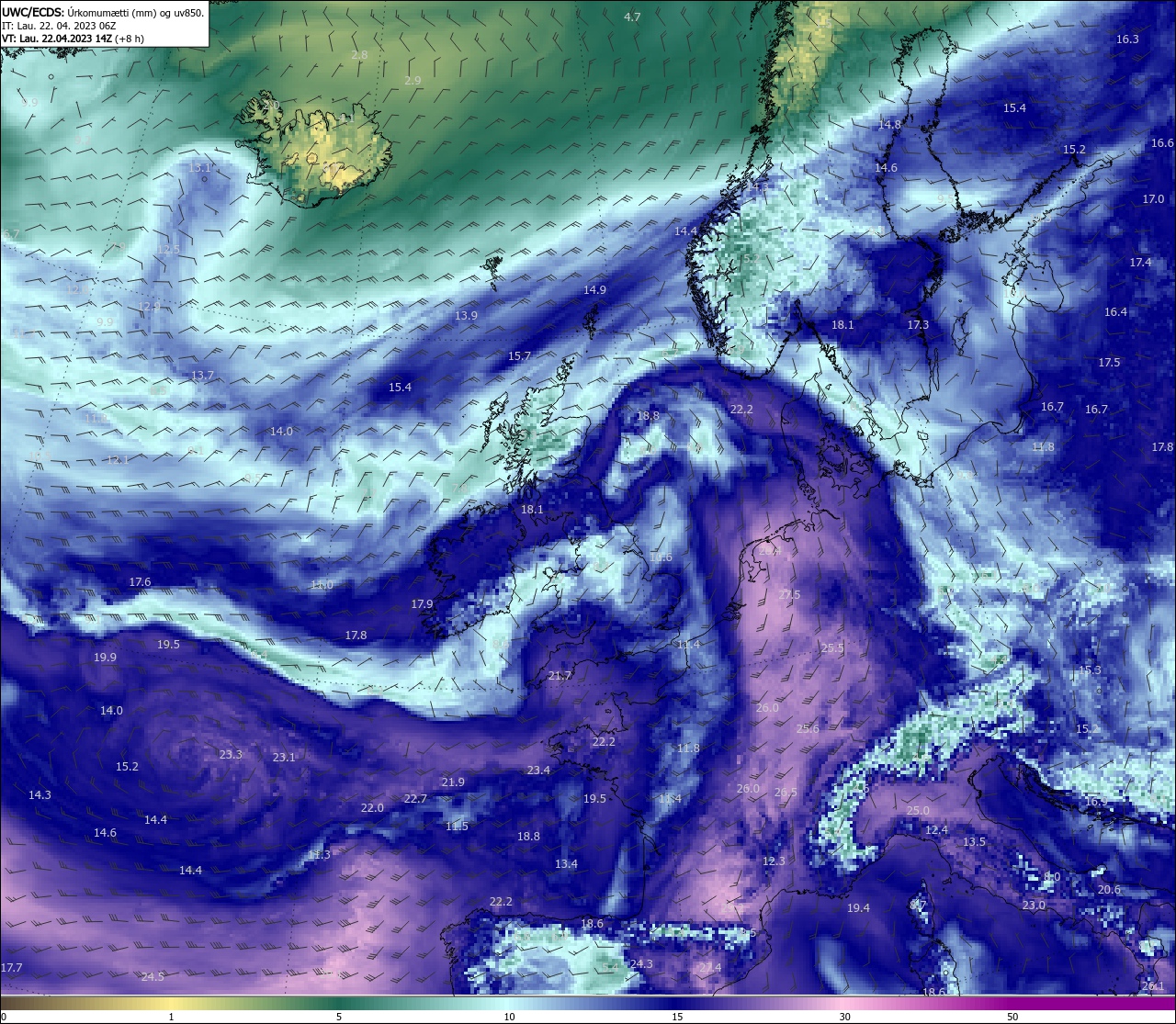Click the 23.4 value label

pos(538,771)
